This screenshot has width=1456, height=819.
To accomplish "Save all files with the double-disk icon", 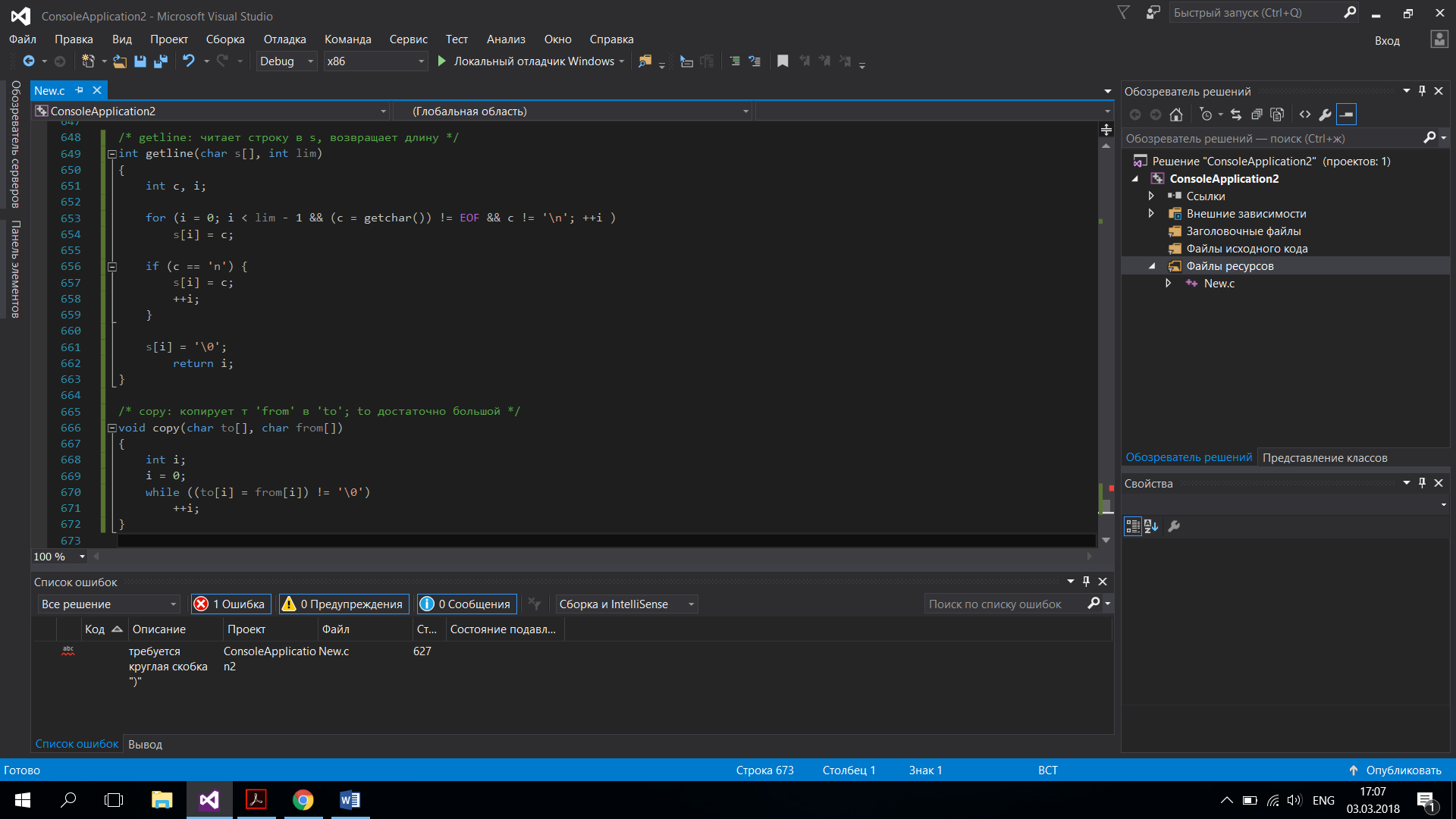I will (161, 61).
